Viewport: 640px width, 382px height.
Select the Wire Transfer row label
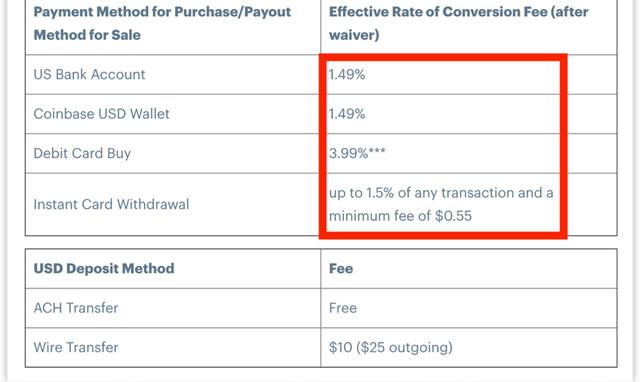click(76, 347)
